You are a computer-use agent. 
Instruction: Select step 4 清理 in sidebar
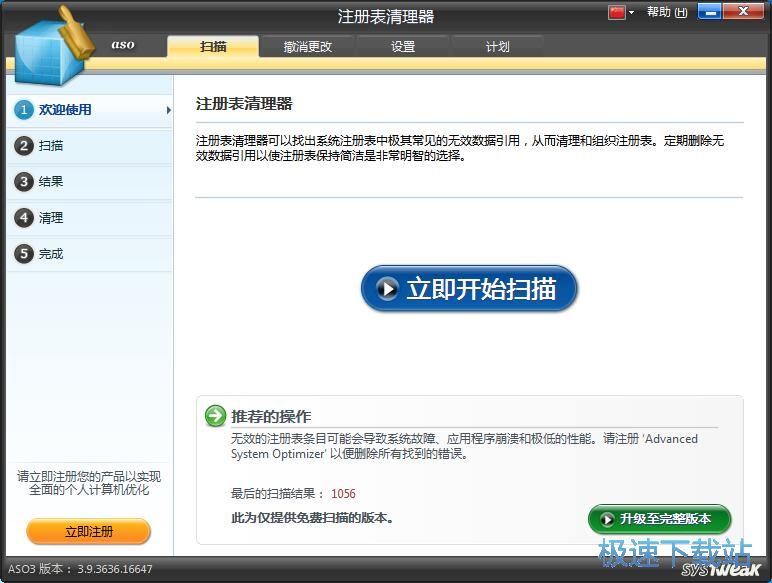coord(90,218)
